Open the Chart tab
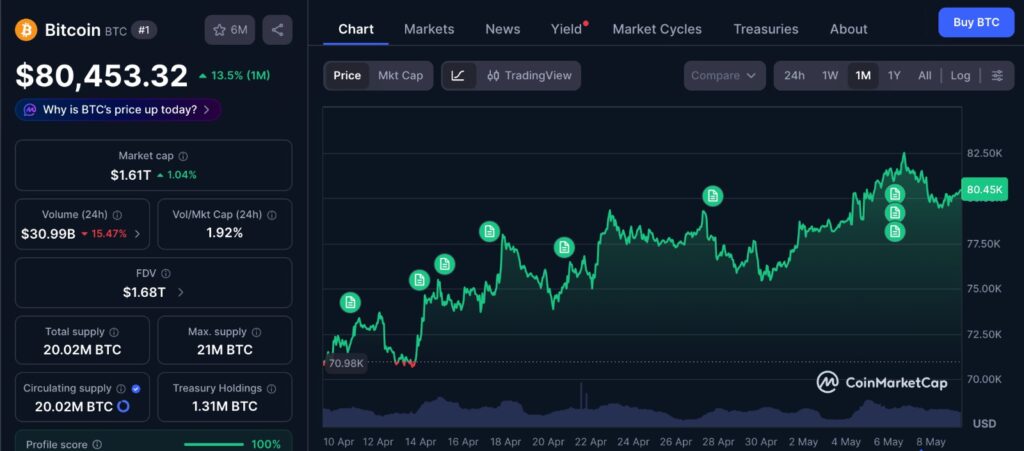Screen dimensions: 1024x451 tap(356, 29)
